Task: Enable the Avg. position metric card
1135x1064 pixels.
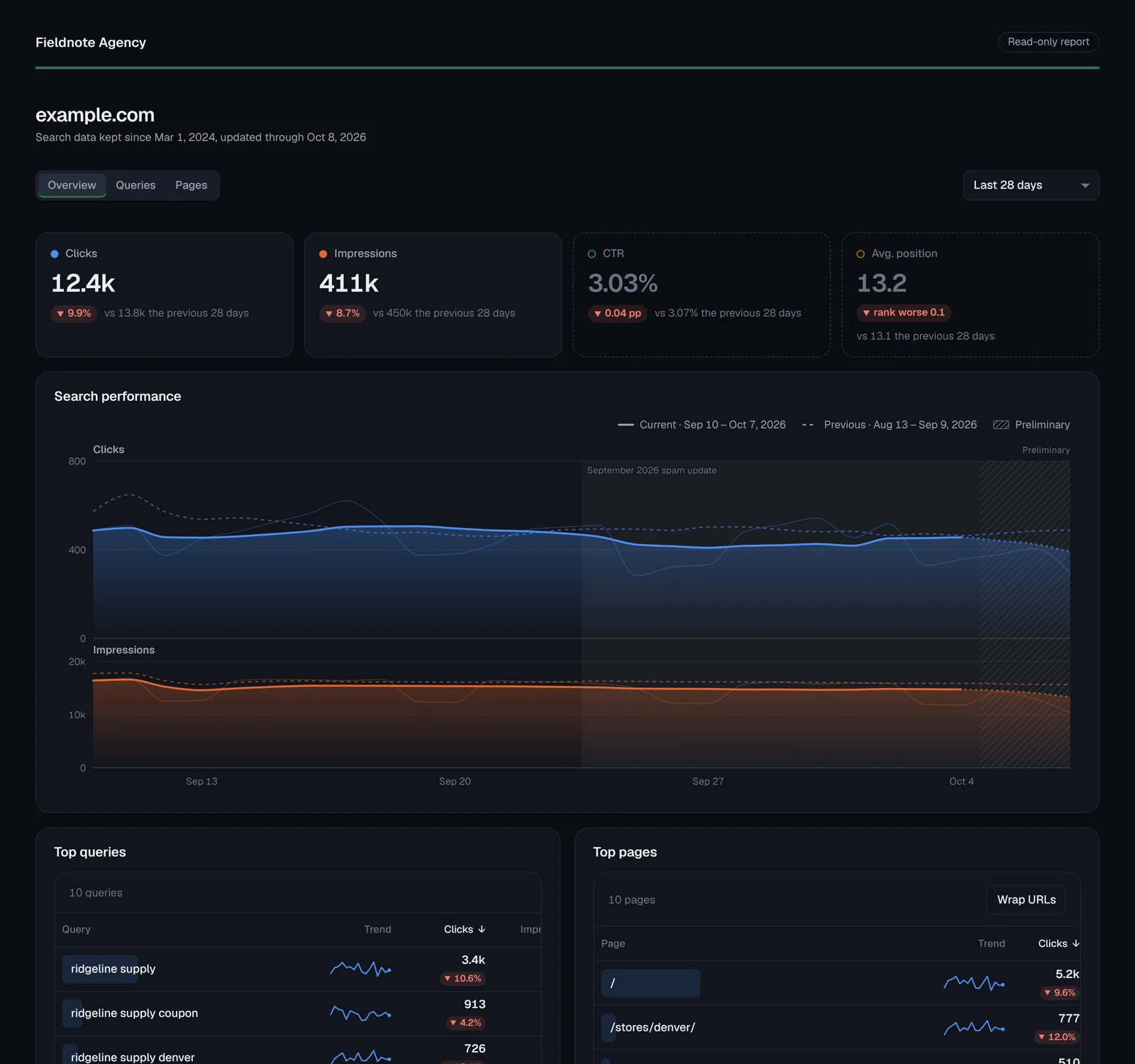Action: pyautogui.click(x=970, y=294)
